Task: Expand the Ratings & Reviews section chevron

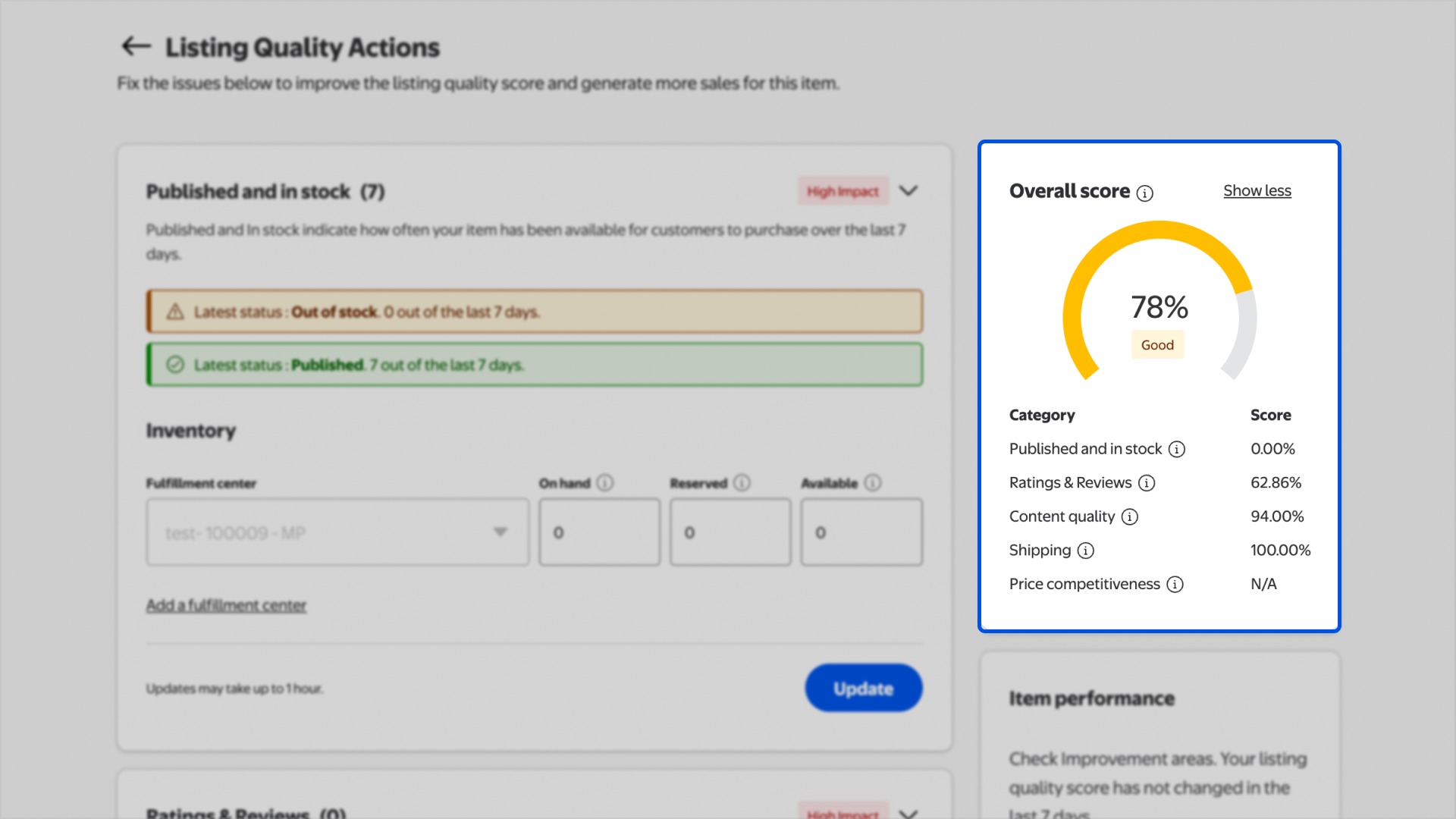Action: tap(908, 813)
